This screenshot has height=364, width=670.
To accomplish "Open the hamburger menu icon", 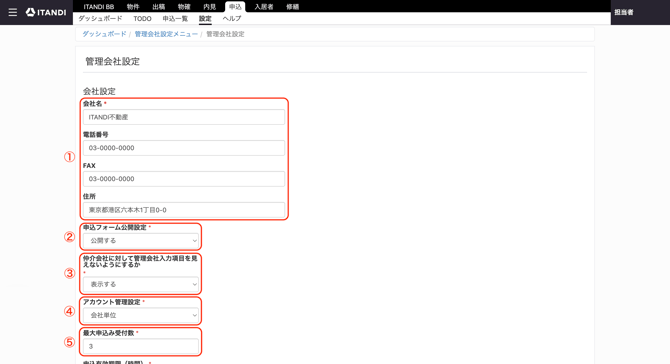I will coord(13,12).
